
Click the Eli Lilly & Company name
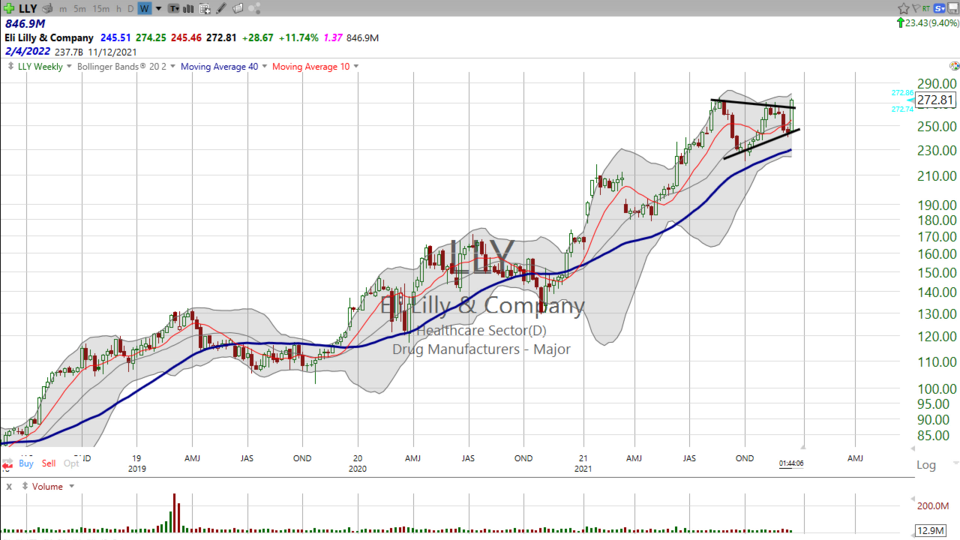(49, 38)
